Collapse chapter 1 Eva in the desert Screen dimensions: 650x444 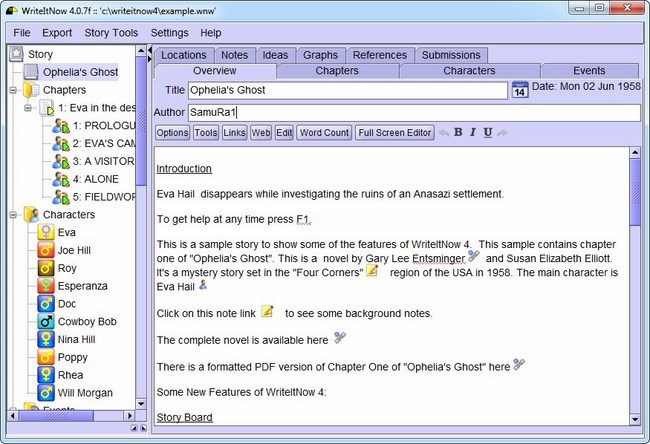click(x=28, y=108)
